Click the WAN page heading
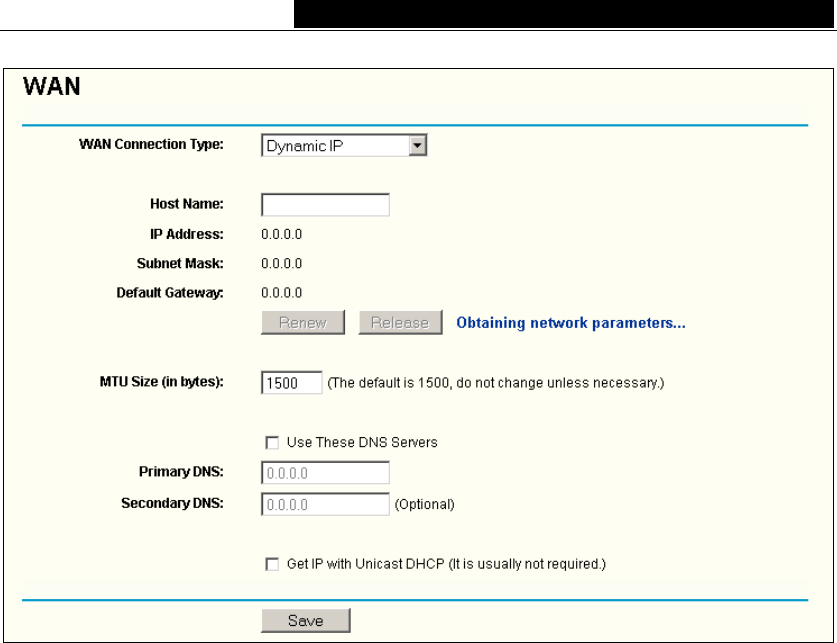This screenshot has width=837, height=643. point(52,86)
